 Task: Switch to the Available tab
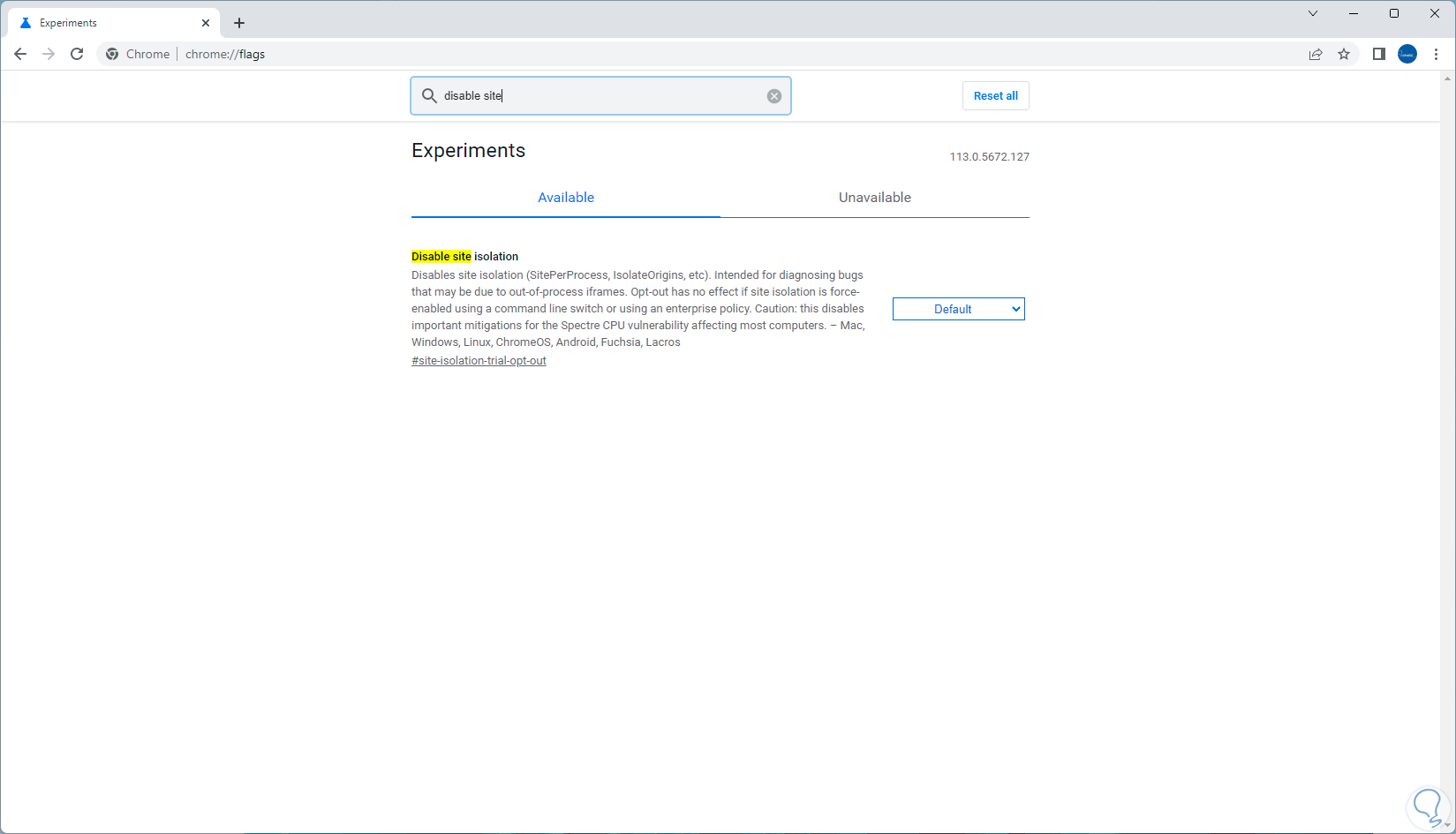(x=566, y=198)
